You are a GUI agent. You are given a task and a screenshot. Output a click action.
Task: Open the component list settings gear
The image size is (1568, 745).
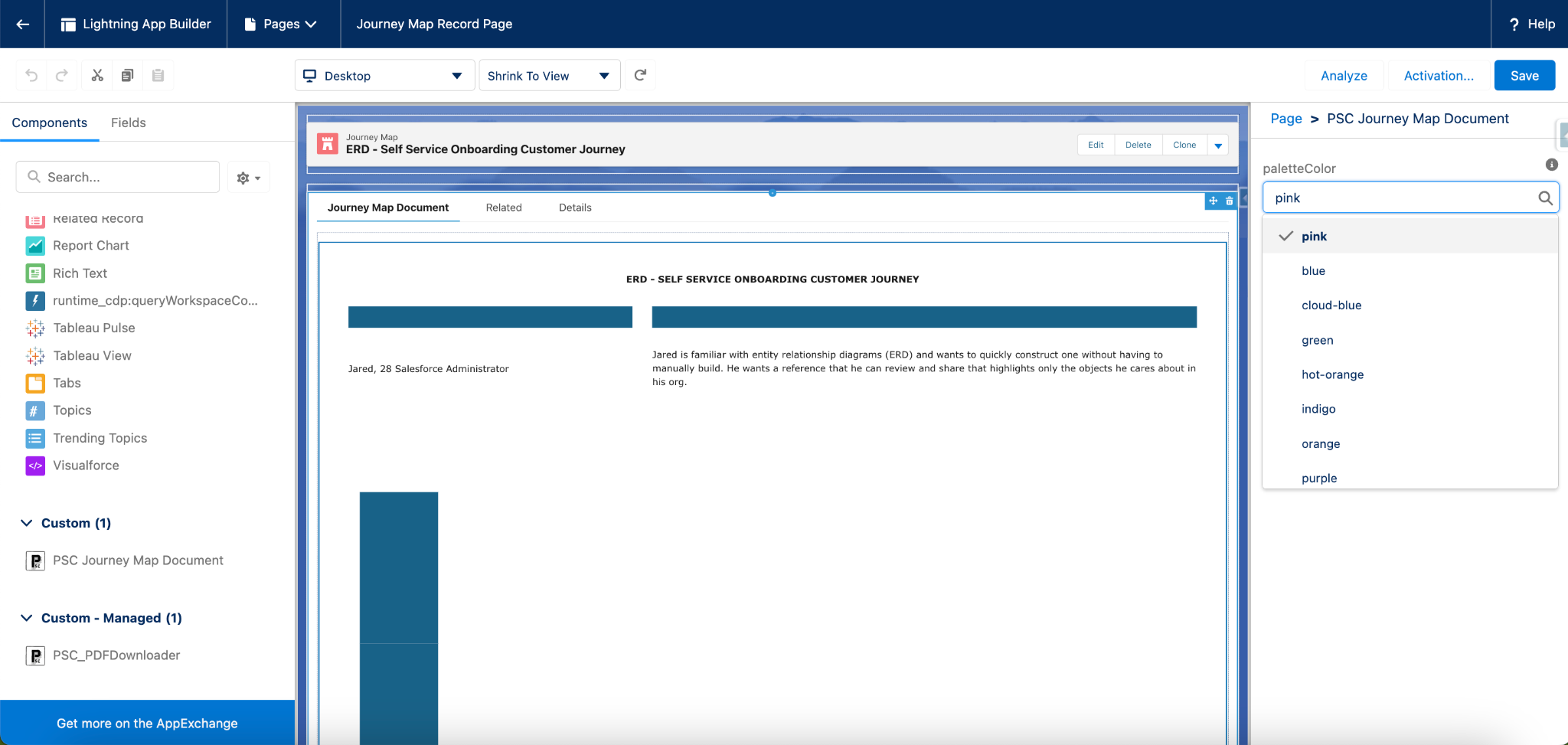(x=248, y=178)
